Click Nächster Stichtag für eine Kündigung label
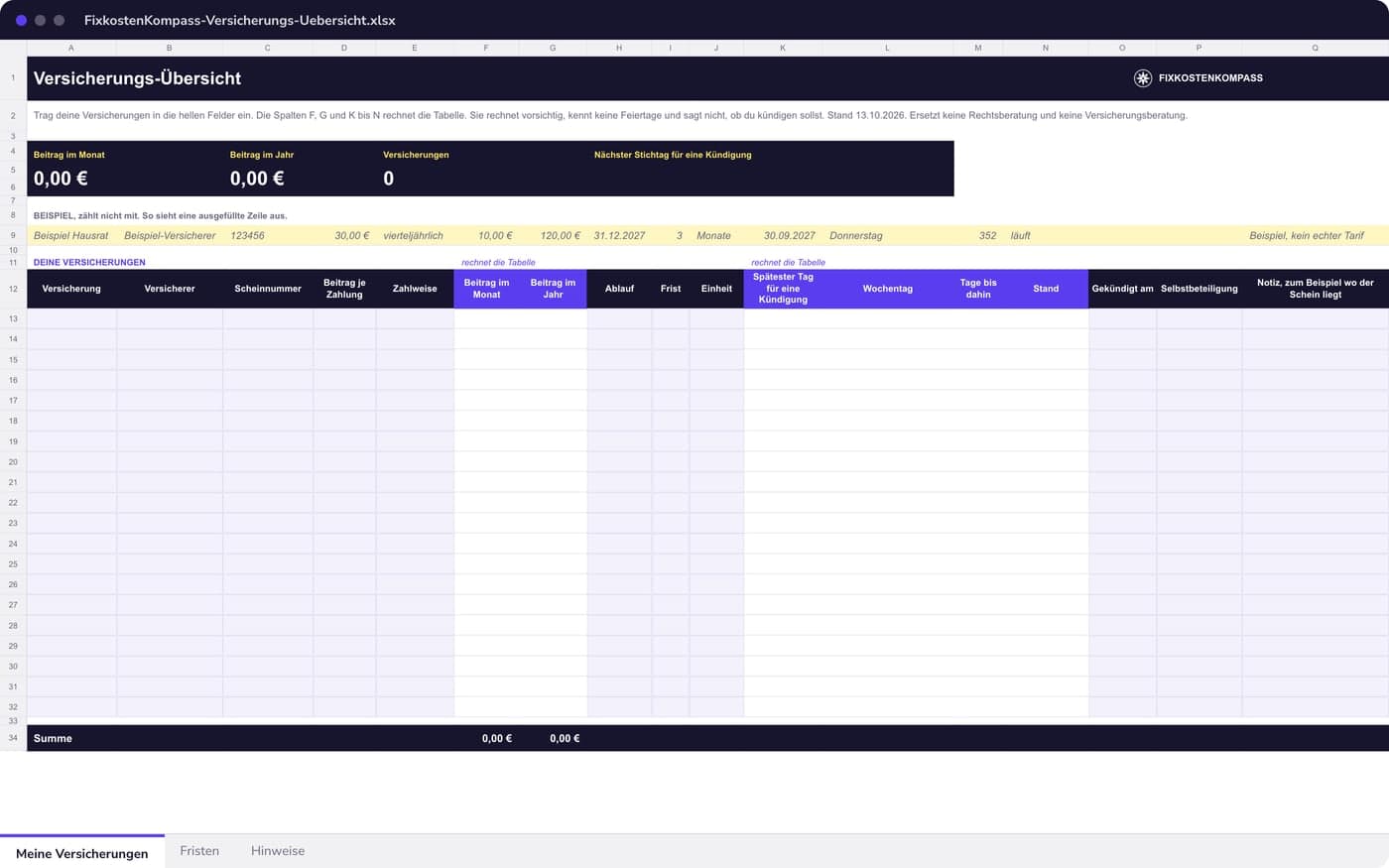The width and height of the screenshot is (1389, 868). [x=673, y=155]
